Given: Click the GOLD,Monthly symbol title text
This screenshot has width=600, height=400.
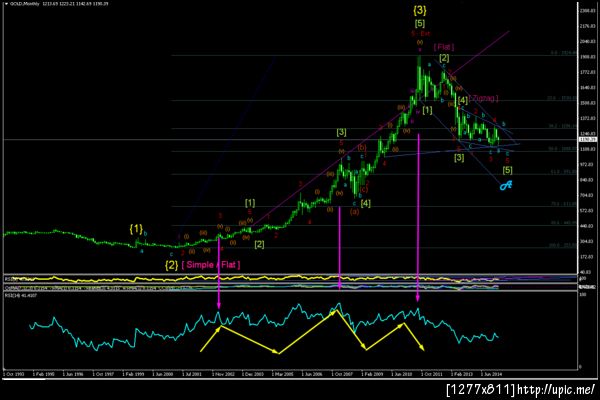Looking at the screenshot, I should coord(24,3).
